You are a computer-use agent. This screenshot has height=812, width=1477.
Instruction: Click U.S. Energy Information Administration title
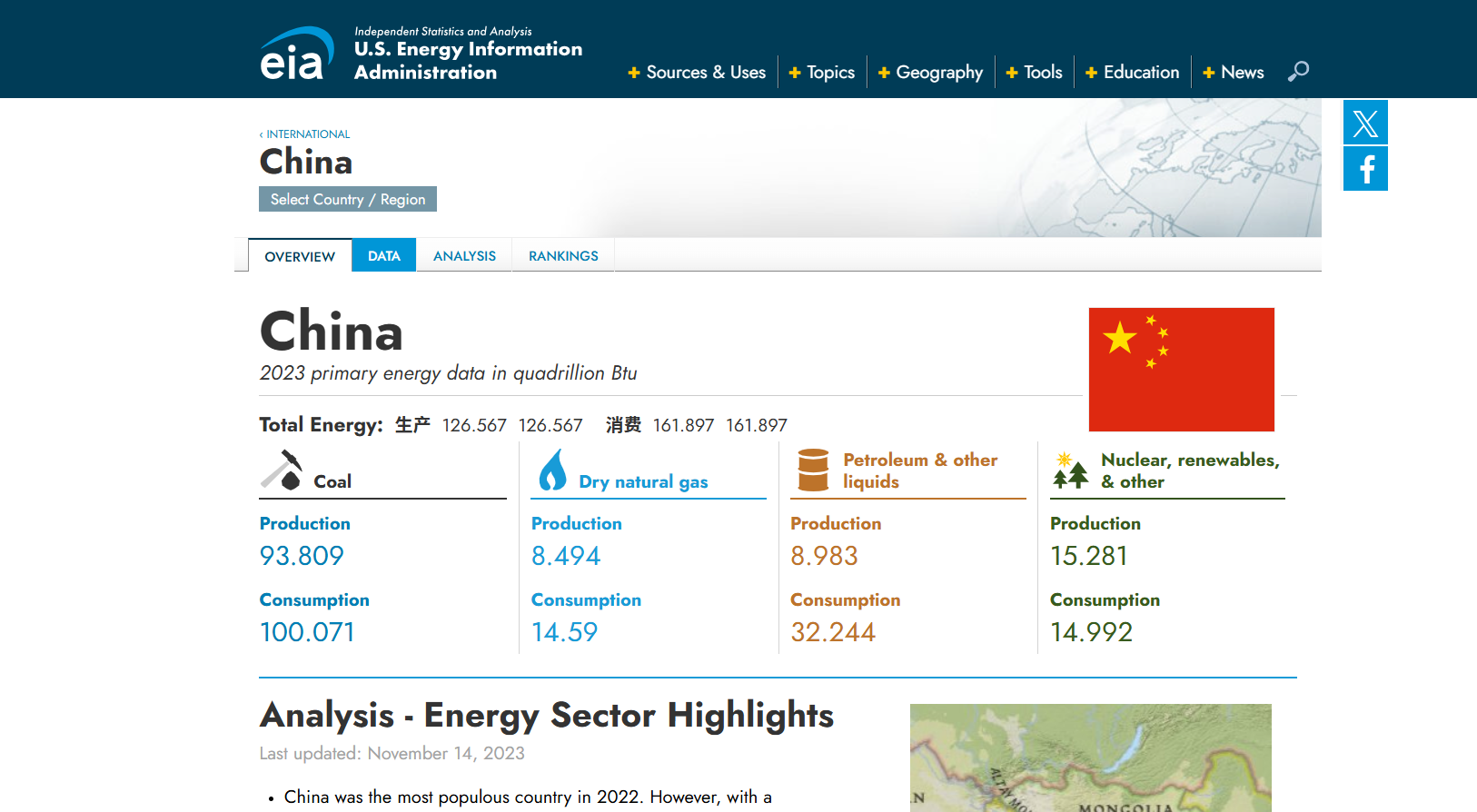point(468,61)
